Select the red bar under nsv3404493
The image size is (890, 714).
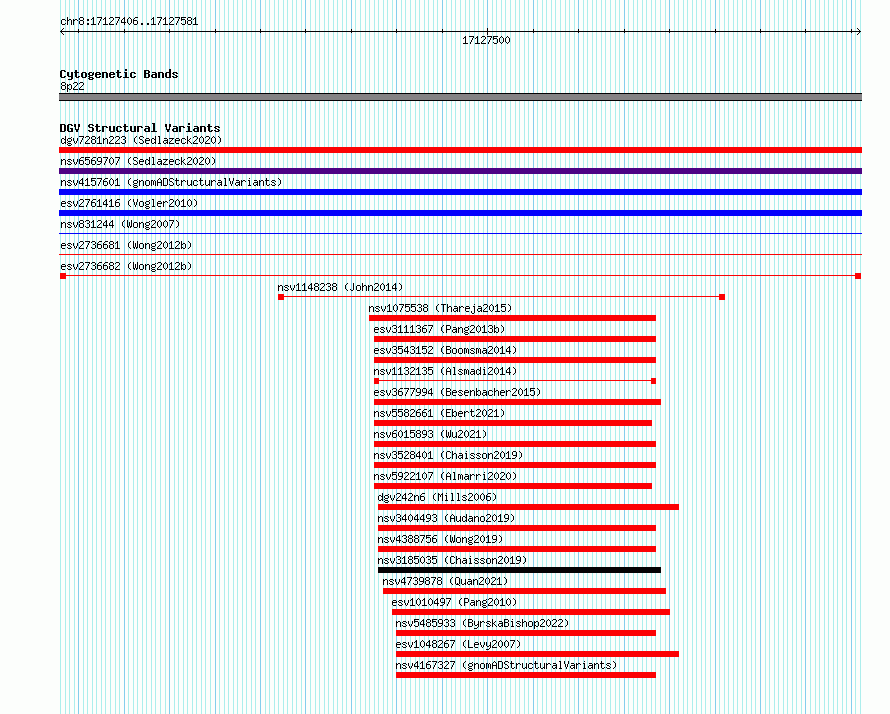[x=517, y=528]
